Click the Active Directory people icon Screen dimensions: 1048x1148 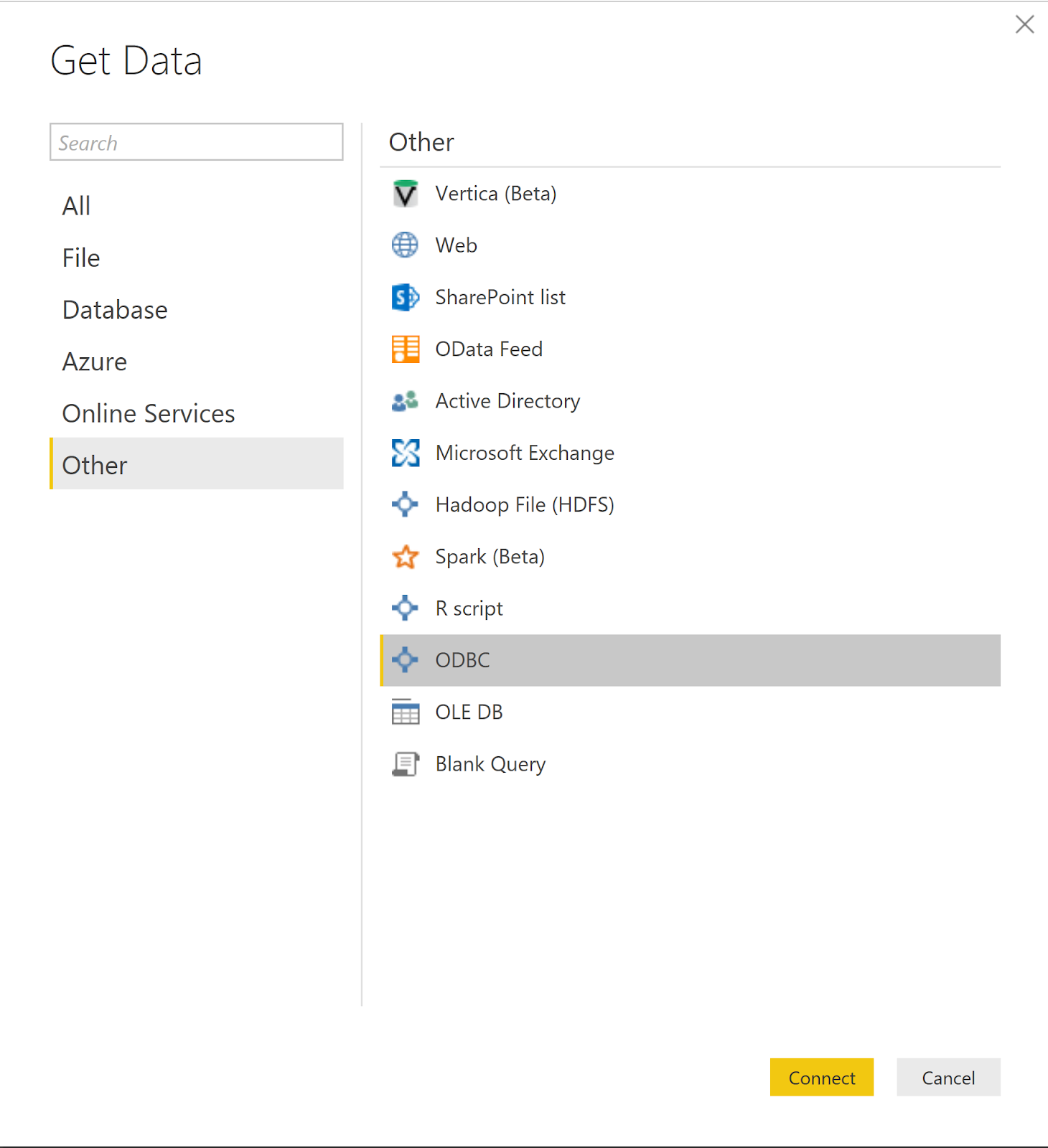point(406,401)
